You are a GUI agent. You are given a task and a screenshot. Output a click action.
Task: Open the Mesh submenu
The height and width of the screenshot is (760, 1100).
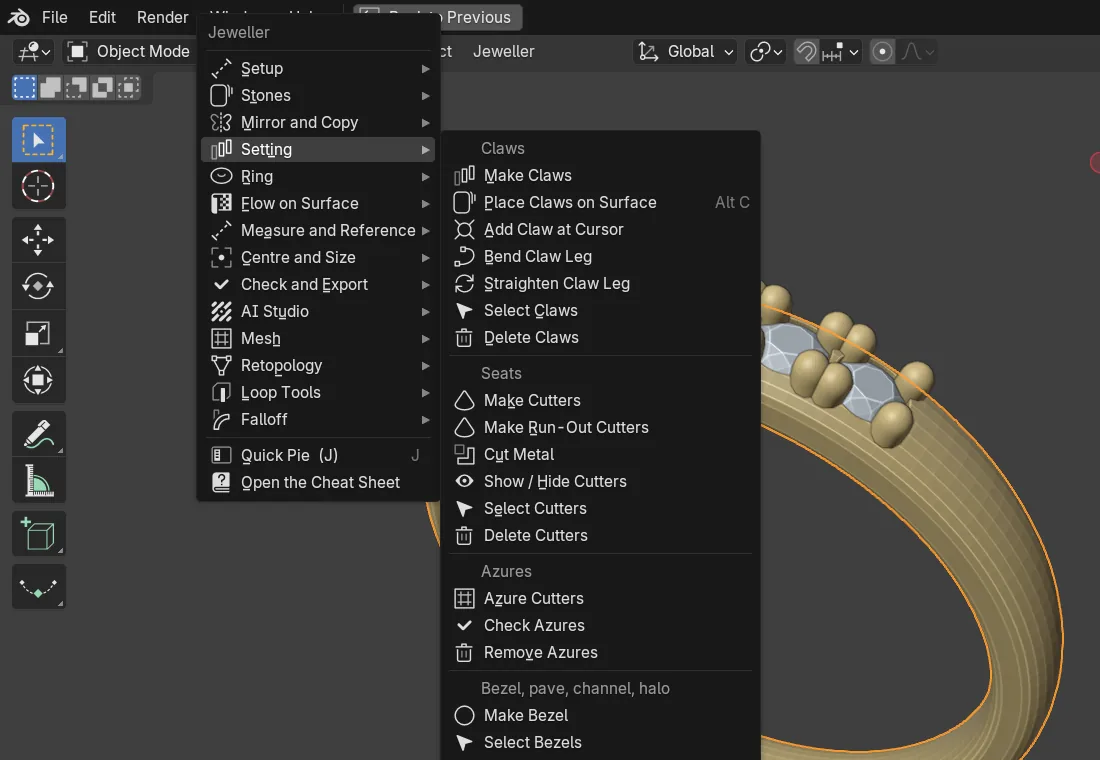318,338
